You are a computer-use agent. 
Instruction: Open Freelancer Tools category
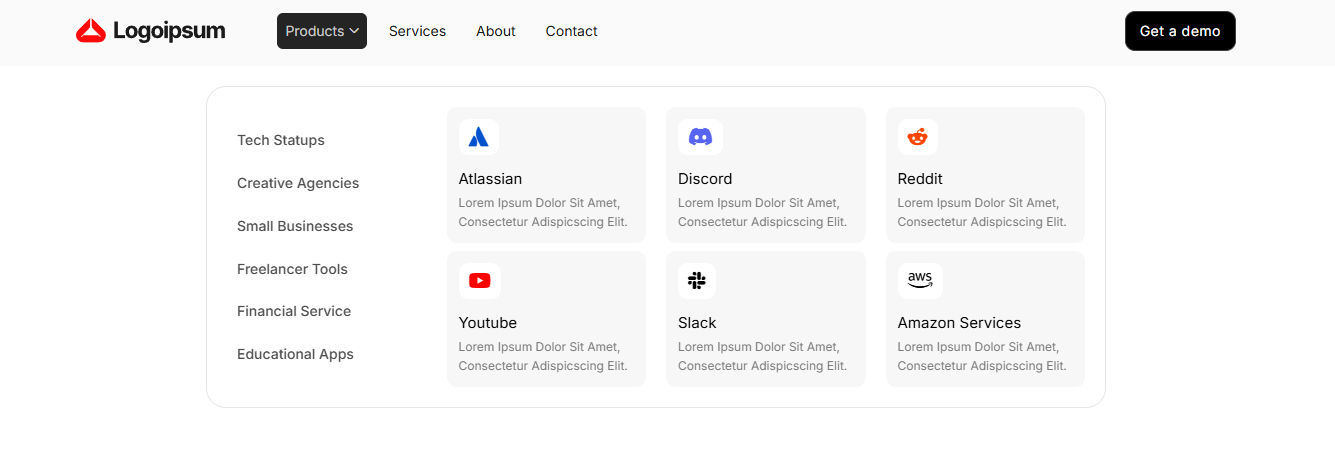292,269
